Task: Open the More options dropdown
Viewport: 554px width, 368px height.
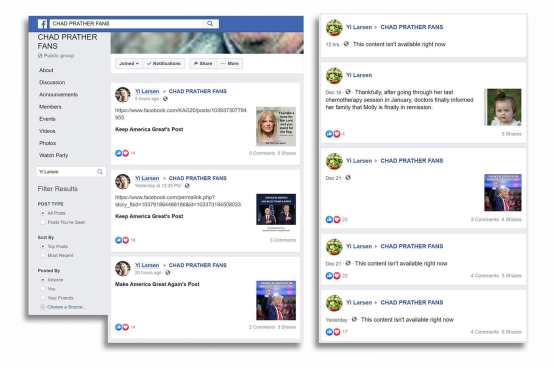Action: (x=230, y=64)
